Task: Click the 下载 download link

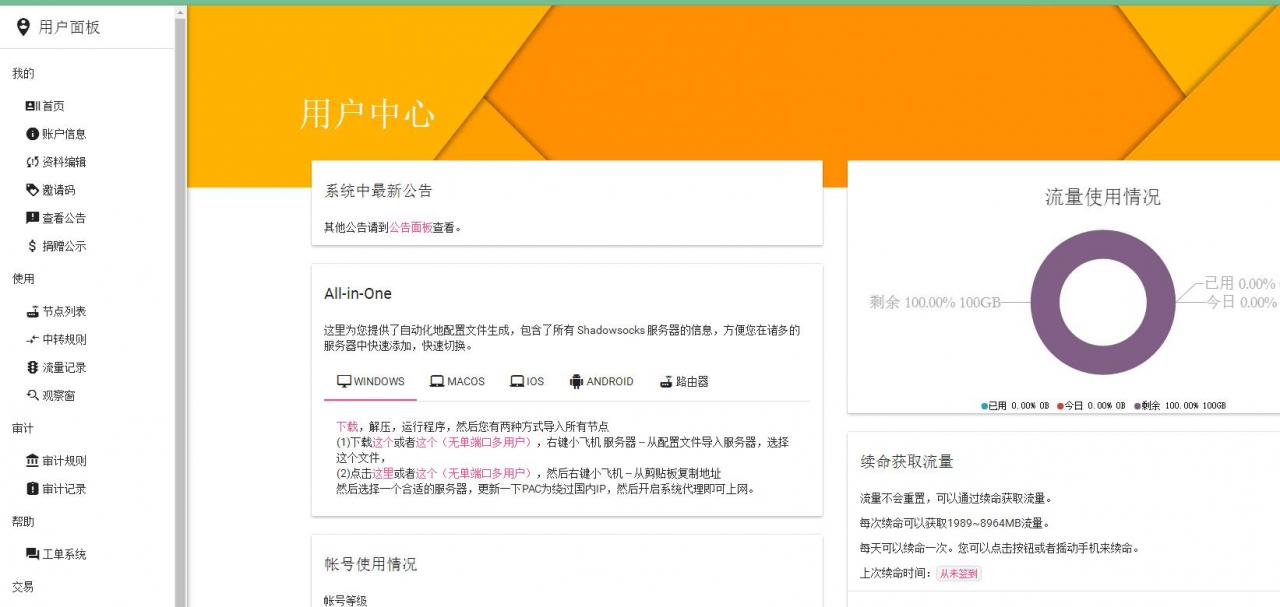Action: (x=346, y=426)
